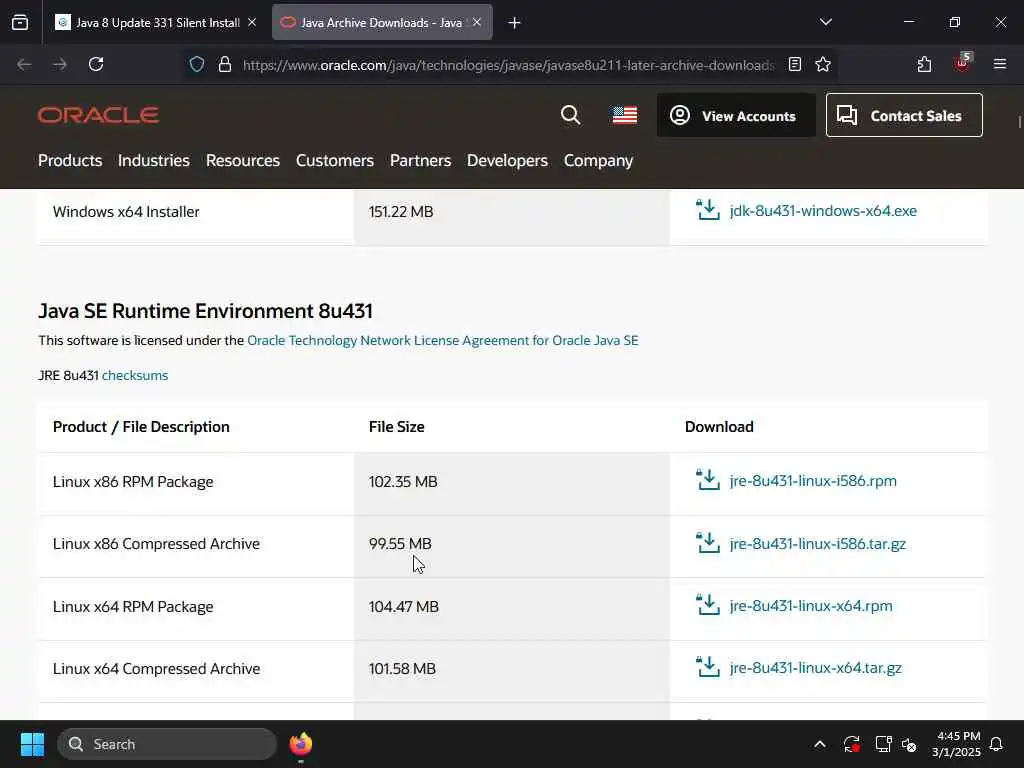Open the Firefox hamburger application menu
The width and height of the screenshot is (1024, 768).
[1000, 64]
